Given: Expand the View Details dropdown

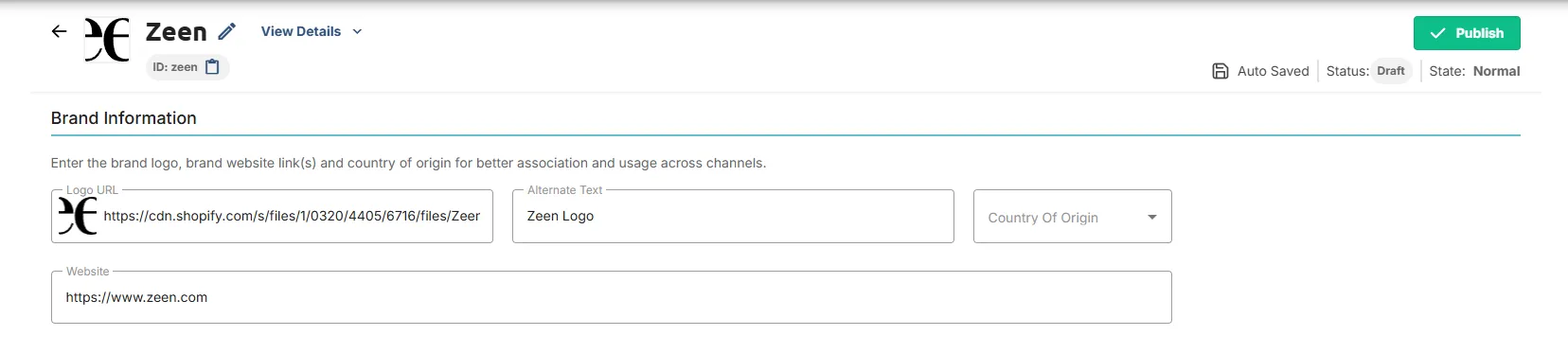Looking at the screenshot, I should [312, 31].
